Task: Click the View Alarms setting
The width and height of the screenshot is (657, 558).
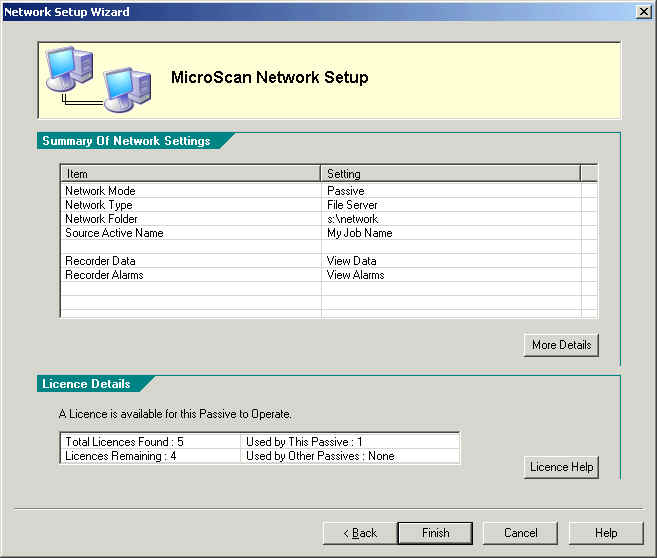Action: [x=355, y=275]
